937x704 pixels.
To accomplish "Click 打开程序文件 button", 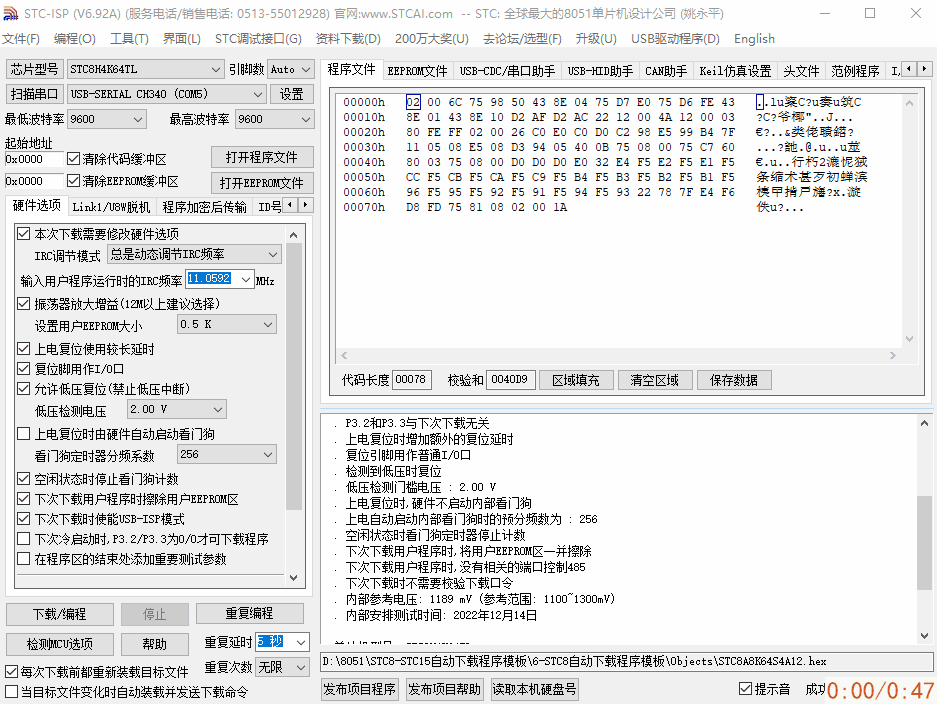I will pyautogui.click(x=262, y=157).
